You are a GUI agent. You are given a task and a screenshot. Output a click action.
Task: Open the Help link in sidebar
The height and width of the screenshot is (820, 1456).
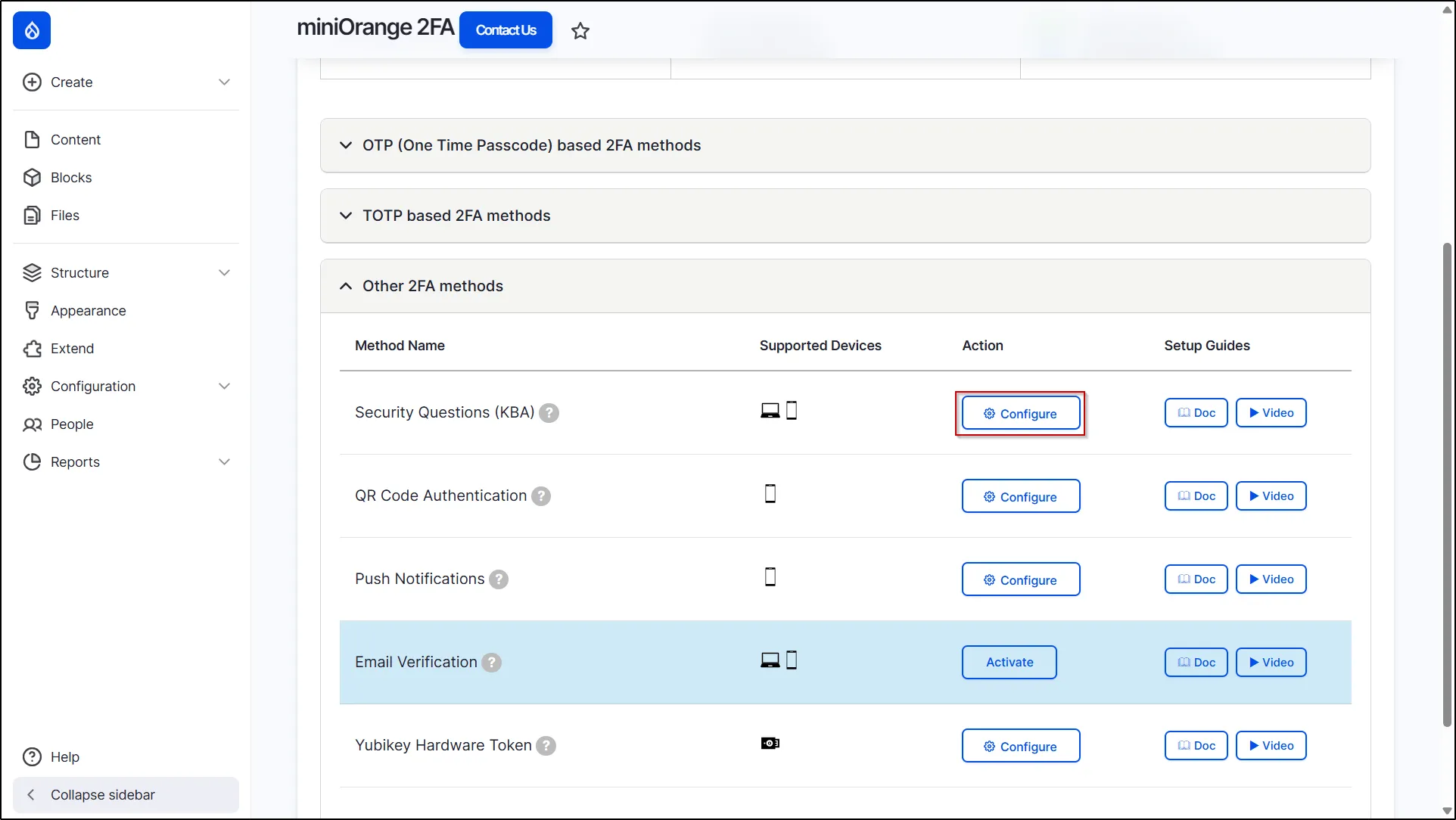click(65, 756)
